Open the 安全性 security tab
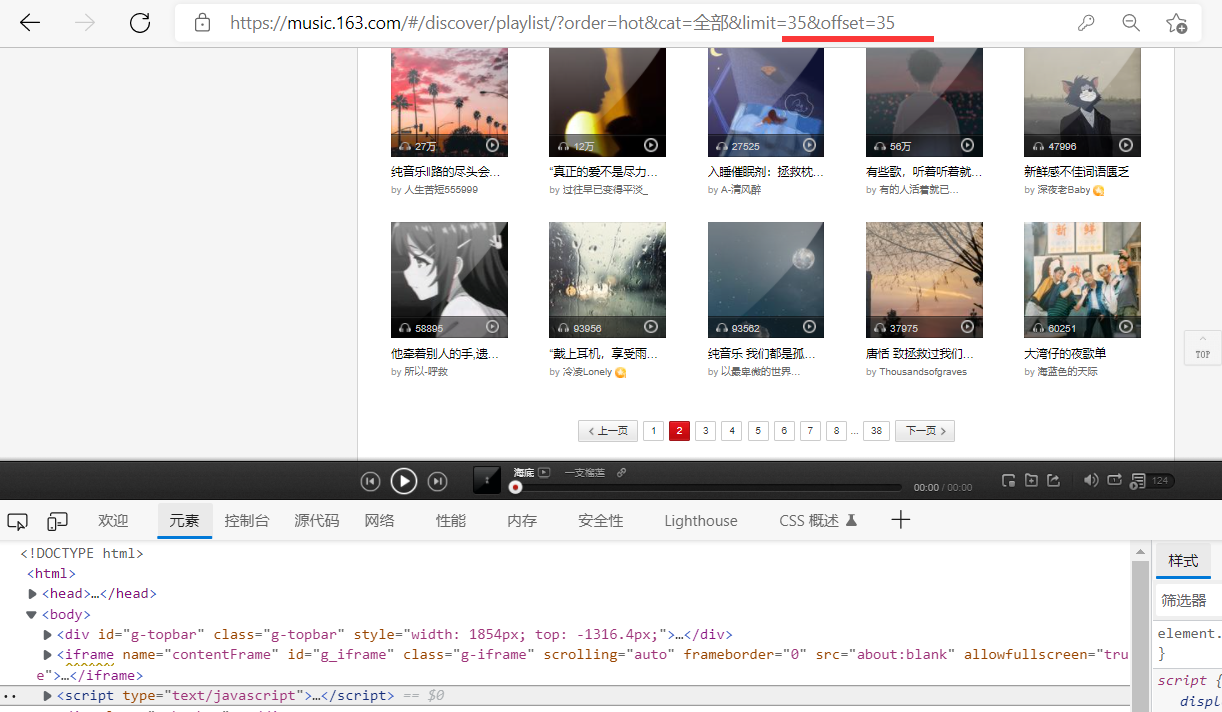 point(600,521)
